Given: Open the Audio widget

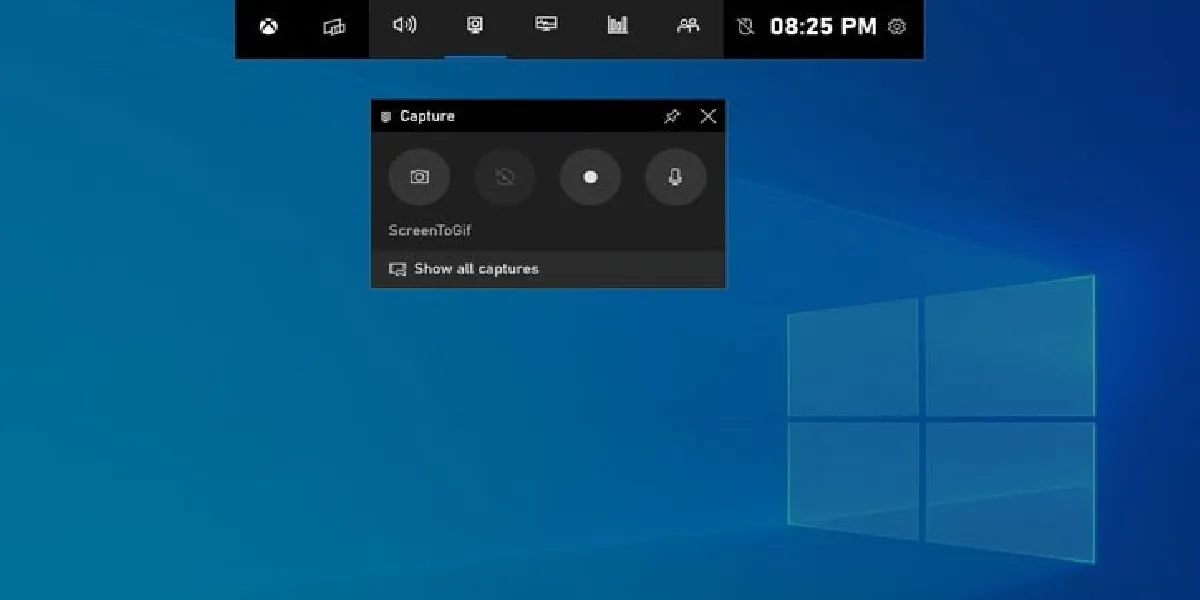Looking at the screenshot, I should click(x=403, y=27).
